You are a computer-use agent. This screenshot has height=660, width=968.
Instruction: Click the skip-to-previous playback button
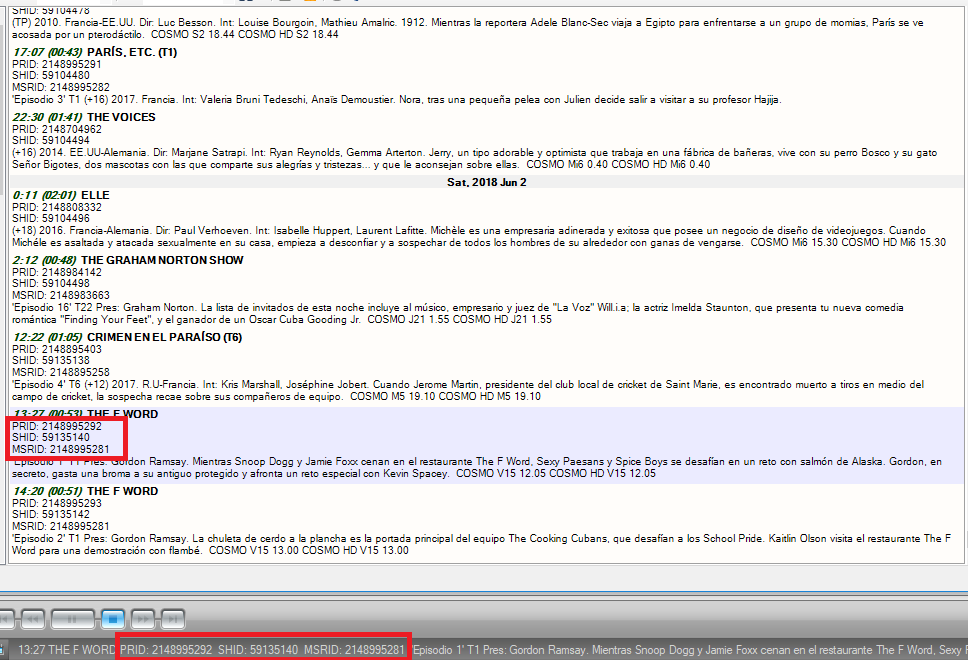[5, 619]
